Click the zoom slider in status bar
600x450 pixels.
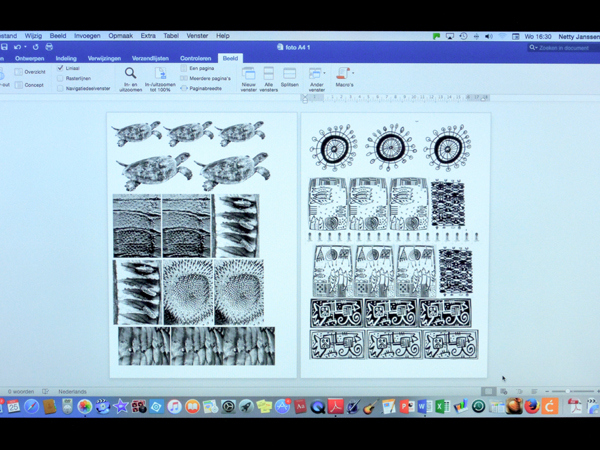(x=567, y=392)
